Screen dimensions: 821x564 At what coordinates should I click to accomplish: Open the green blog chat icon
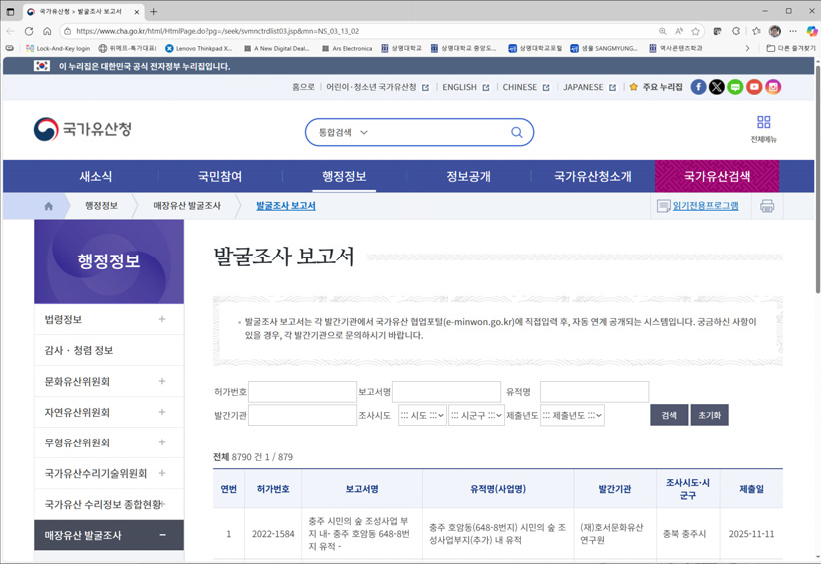coord(735,87)
